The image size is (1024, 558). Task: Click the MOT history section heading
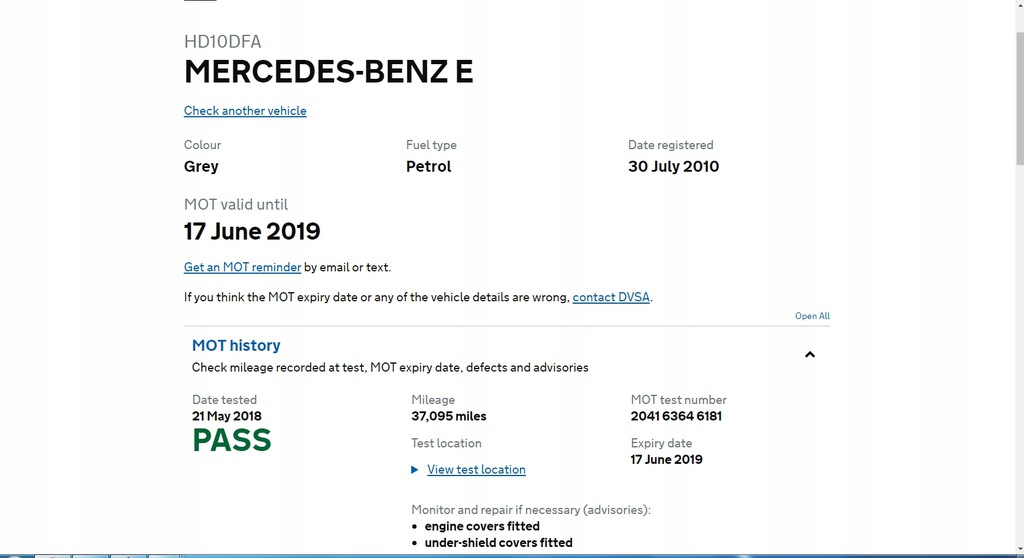point(236,345)
